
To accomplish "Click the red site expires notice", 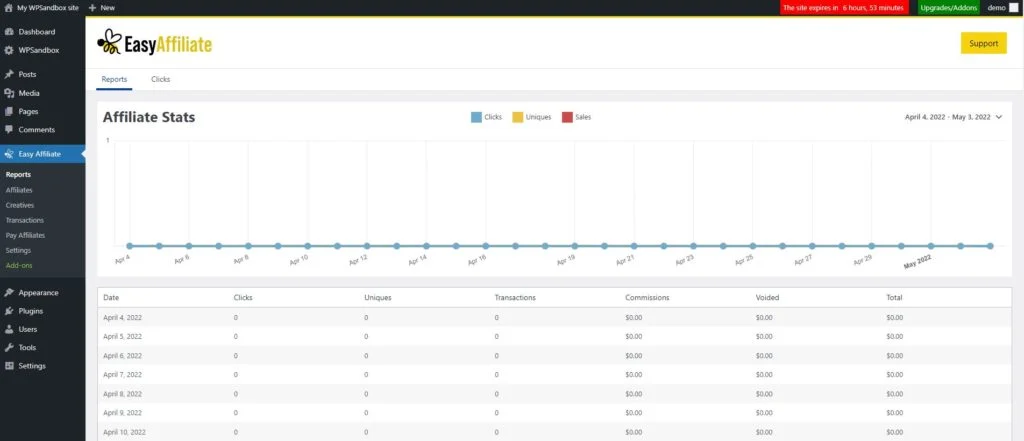I will tap(843, 8).
